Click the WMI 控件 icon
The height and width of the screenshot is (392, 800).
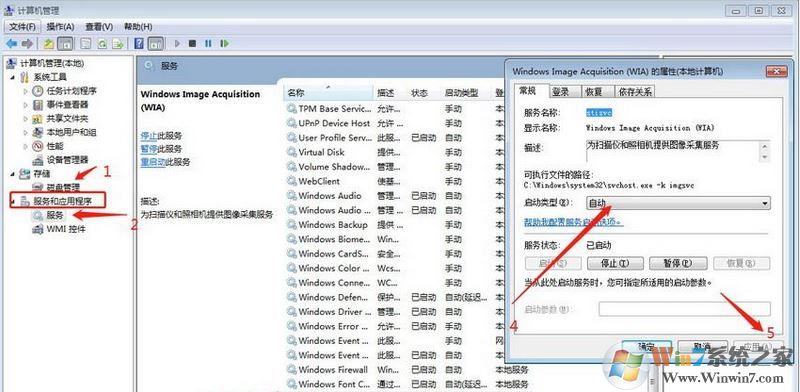coord(38,229)
